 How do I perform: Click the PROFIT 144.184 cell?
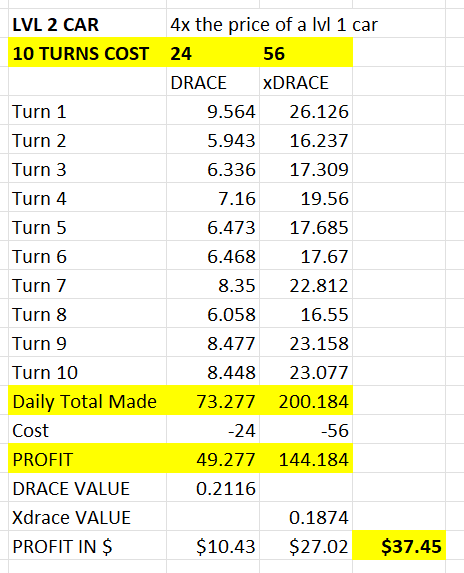point(306,459)
